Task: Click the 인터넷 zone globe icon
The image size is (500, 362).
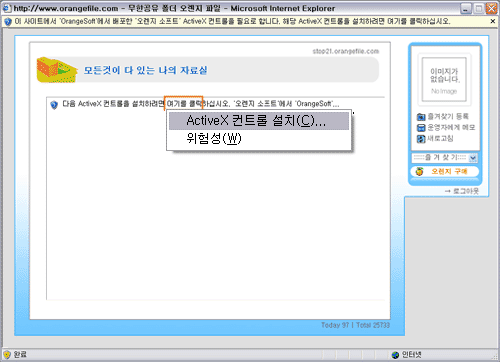Action: pyautogui.click(x=396, y=355)
